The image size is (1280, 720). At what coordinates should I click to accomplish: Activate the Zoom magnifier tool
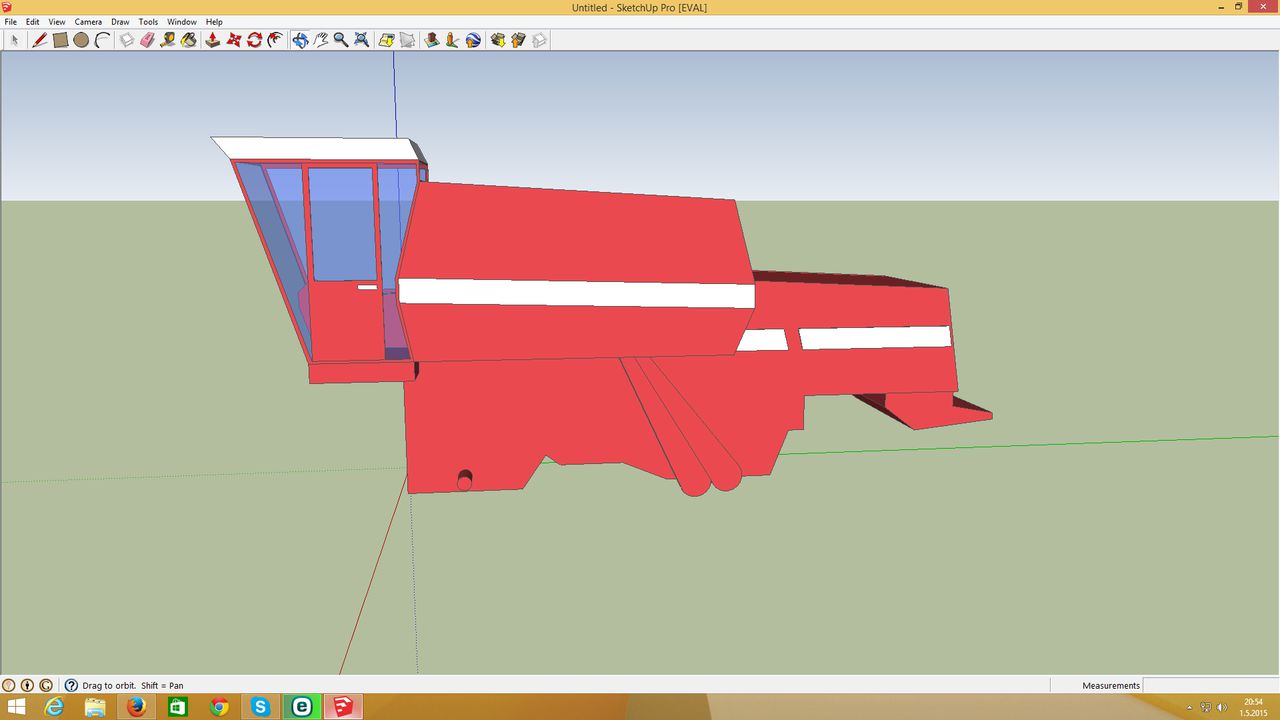(x=341, y=40)
